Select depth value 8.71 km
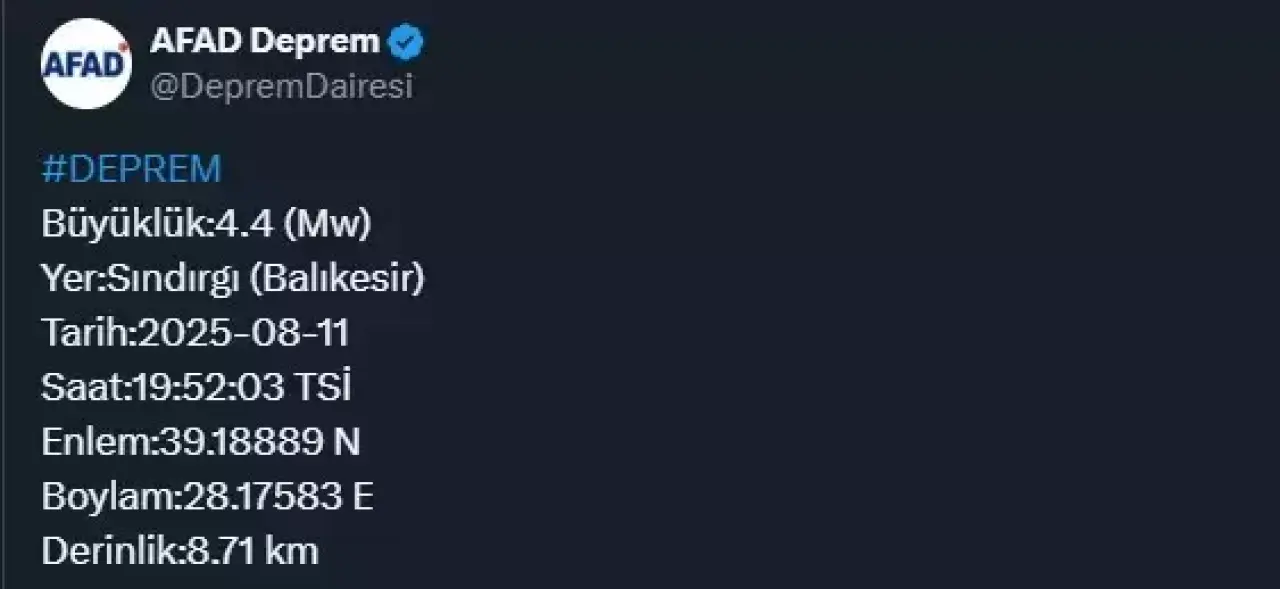The width and height of the screenshot is (1280, 589). [253, 550]
